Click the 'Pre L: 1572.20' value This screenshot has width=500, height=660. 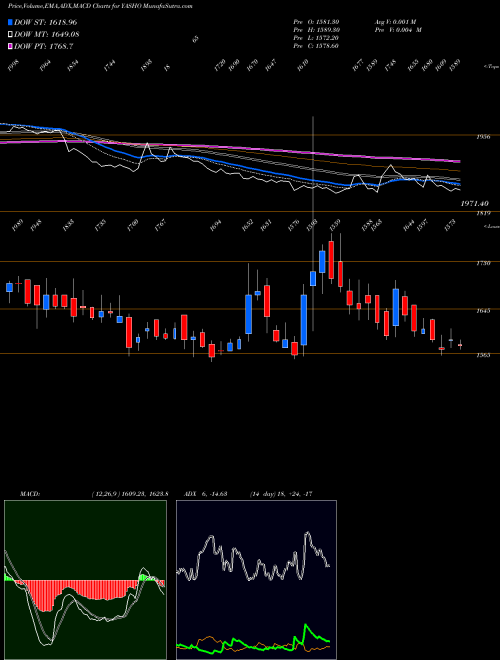(316, 38)
